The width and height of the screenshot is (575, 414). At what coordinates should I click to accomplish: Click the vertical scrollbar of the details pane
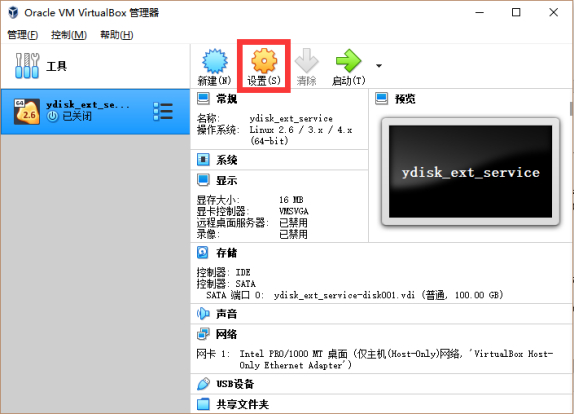point(572,109)
